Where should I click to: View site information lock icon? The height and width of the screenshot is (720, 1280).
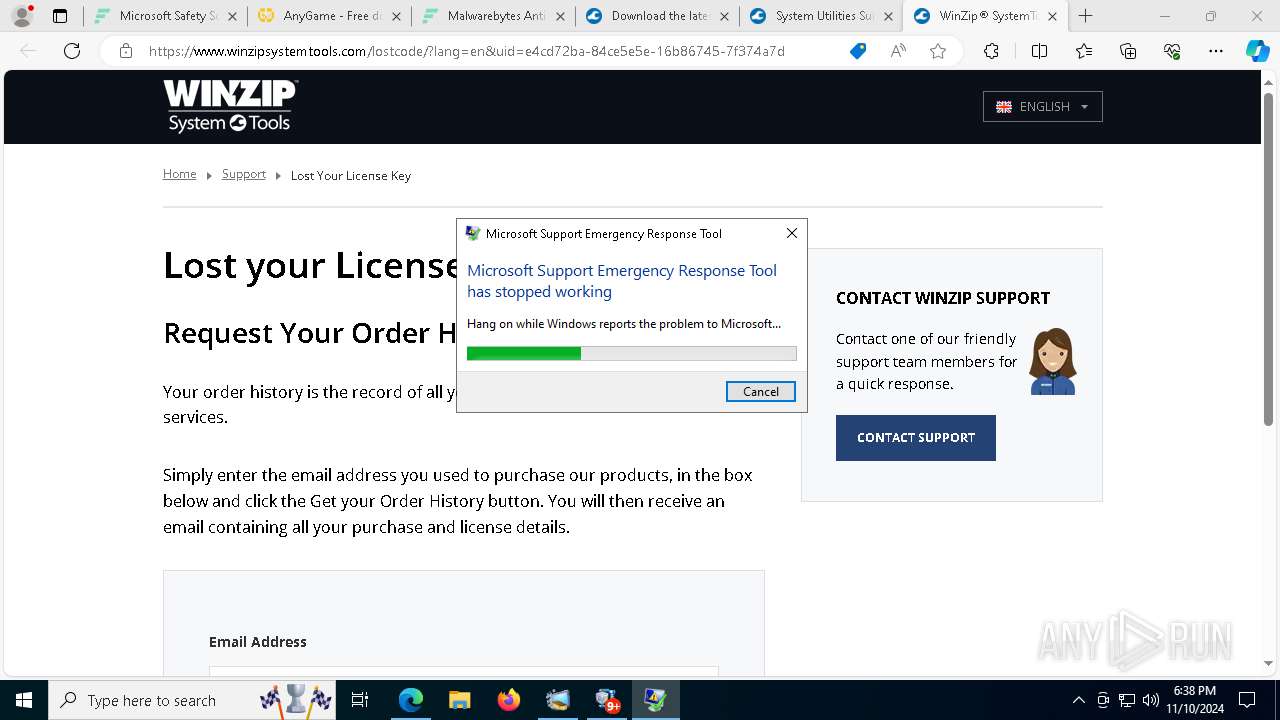(126, 52)
